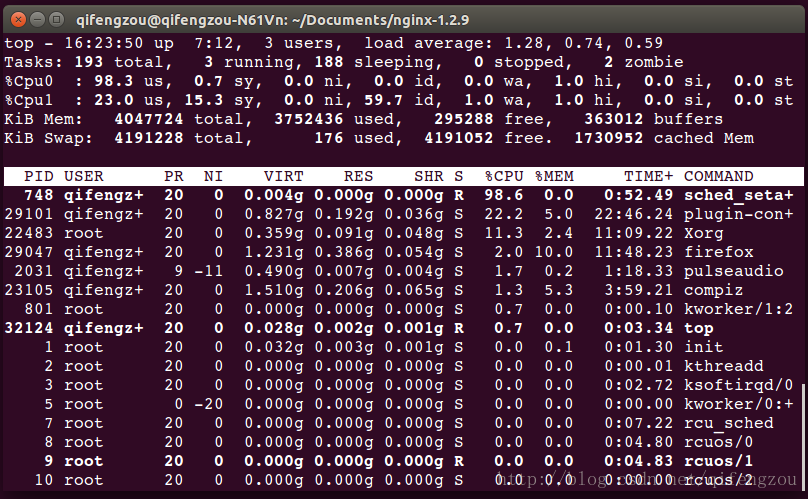Screen dimensions: 808x499
Task: Click PID 22483
Action: (29, 234)
